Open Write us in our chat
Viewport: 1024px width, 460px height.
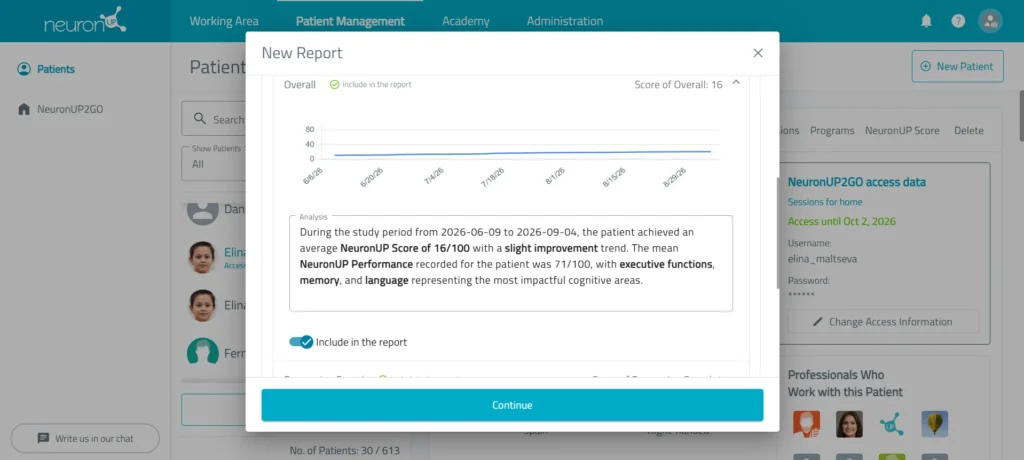(x=85, y=438)
